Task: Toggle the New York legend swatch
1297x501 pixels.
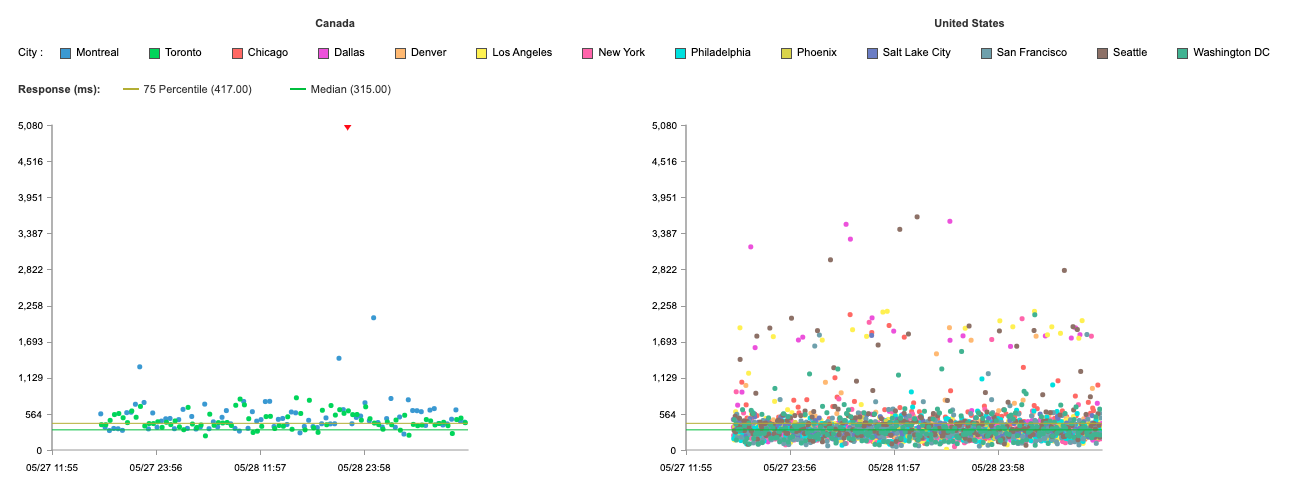Action: pos(587,53)
